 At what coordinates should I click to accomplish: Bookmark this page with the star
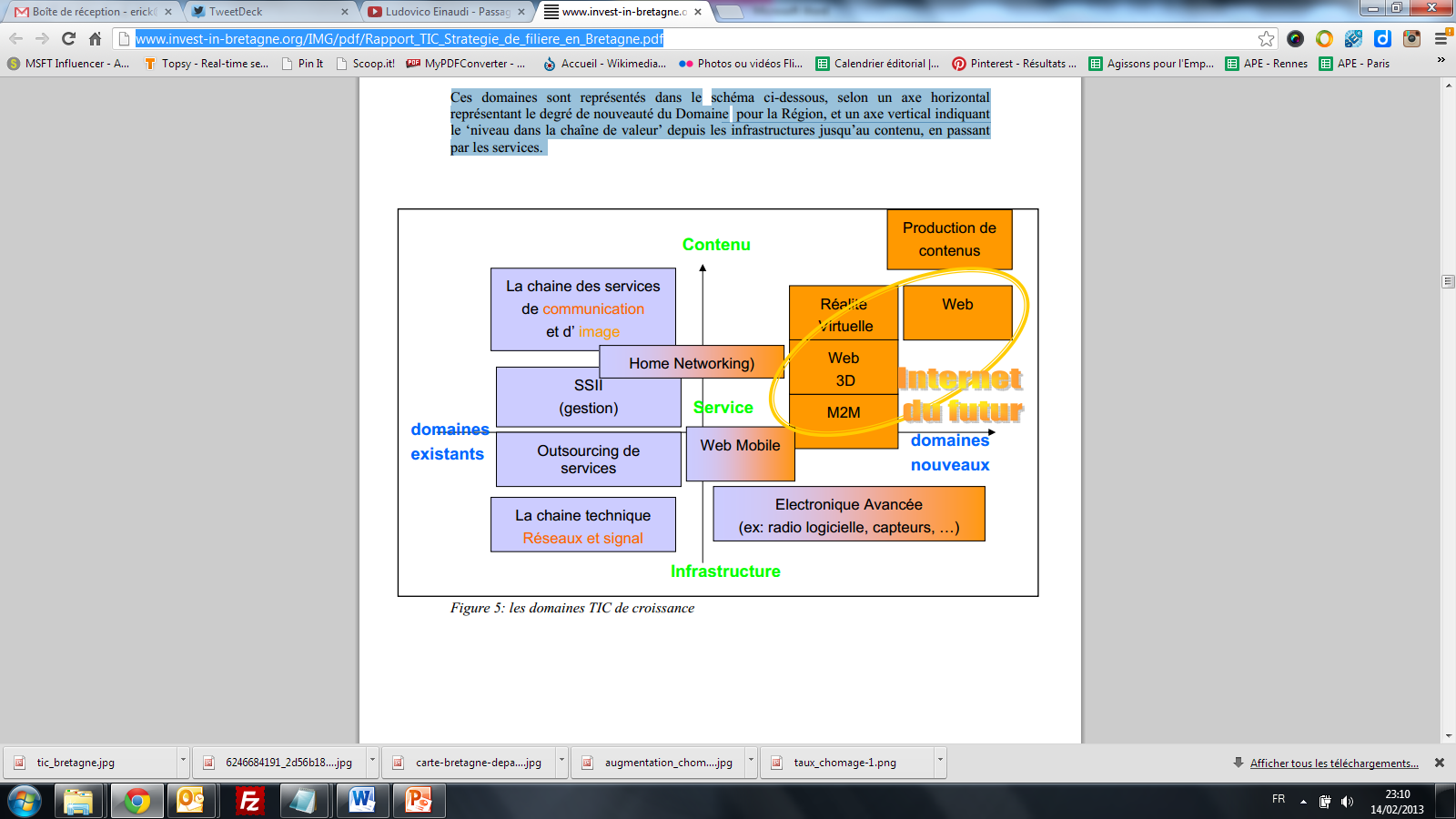pos(1266,38)
